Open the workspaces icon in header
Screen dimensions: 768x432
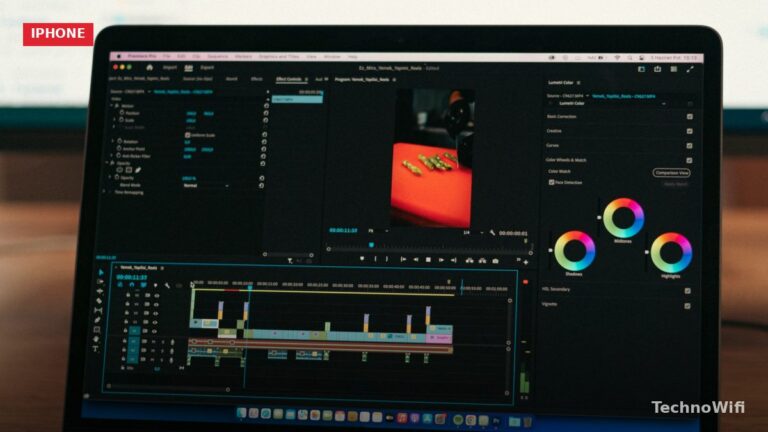tap(641, 70)
